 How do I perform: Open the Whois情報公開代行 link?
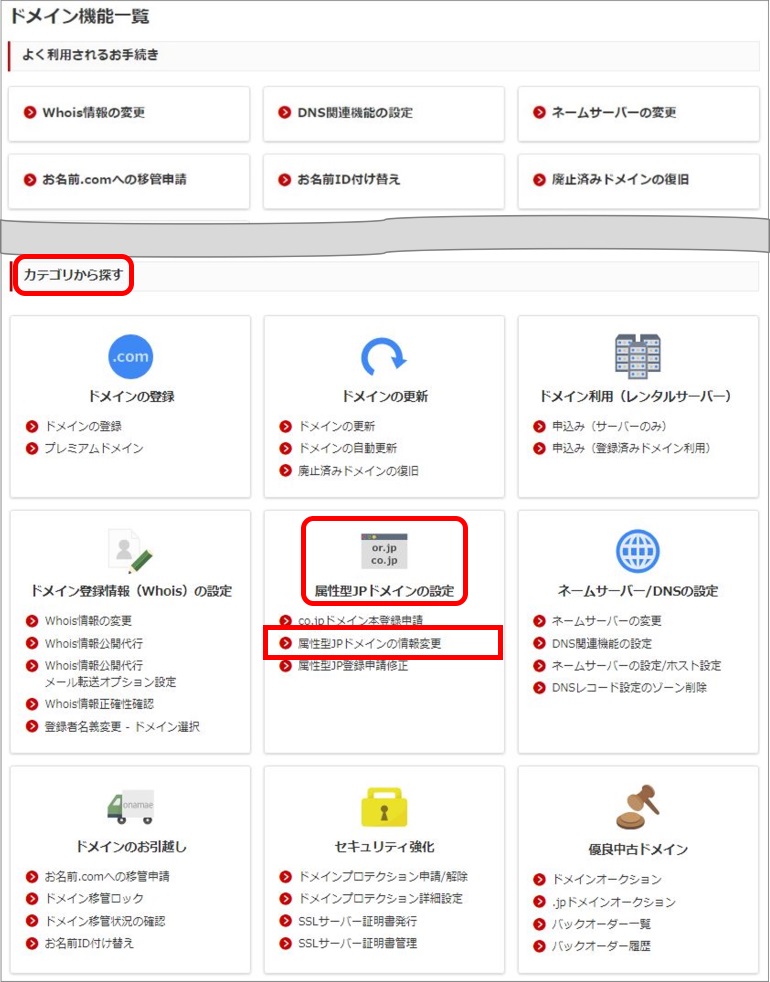click(x=93, y=643)
